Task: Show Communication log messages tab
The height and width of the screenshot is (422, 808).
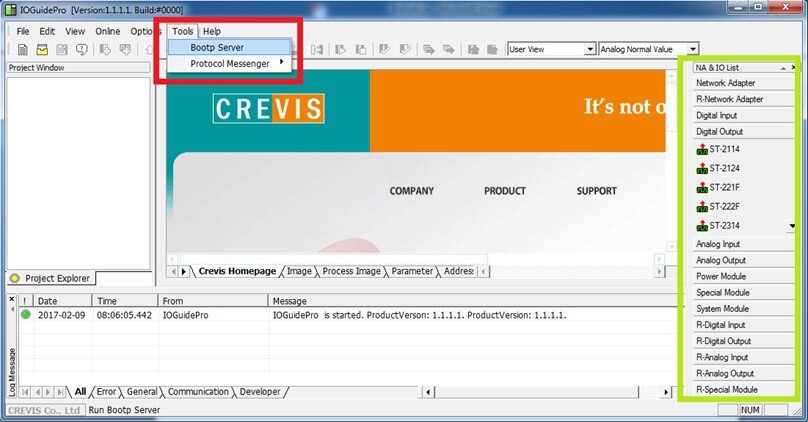Action: 198,392
